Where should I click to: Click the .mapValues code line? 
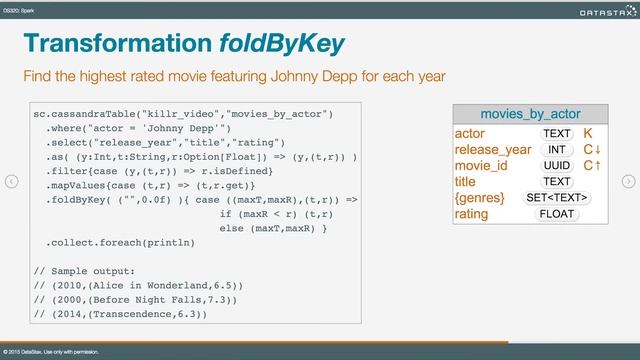pyautogui.click(x=150, y=185)
